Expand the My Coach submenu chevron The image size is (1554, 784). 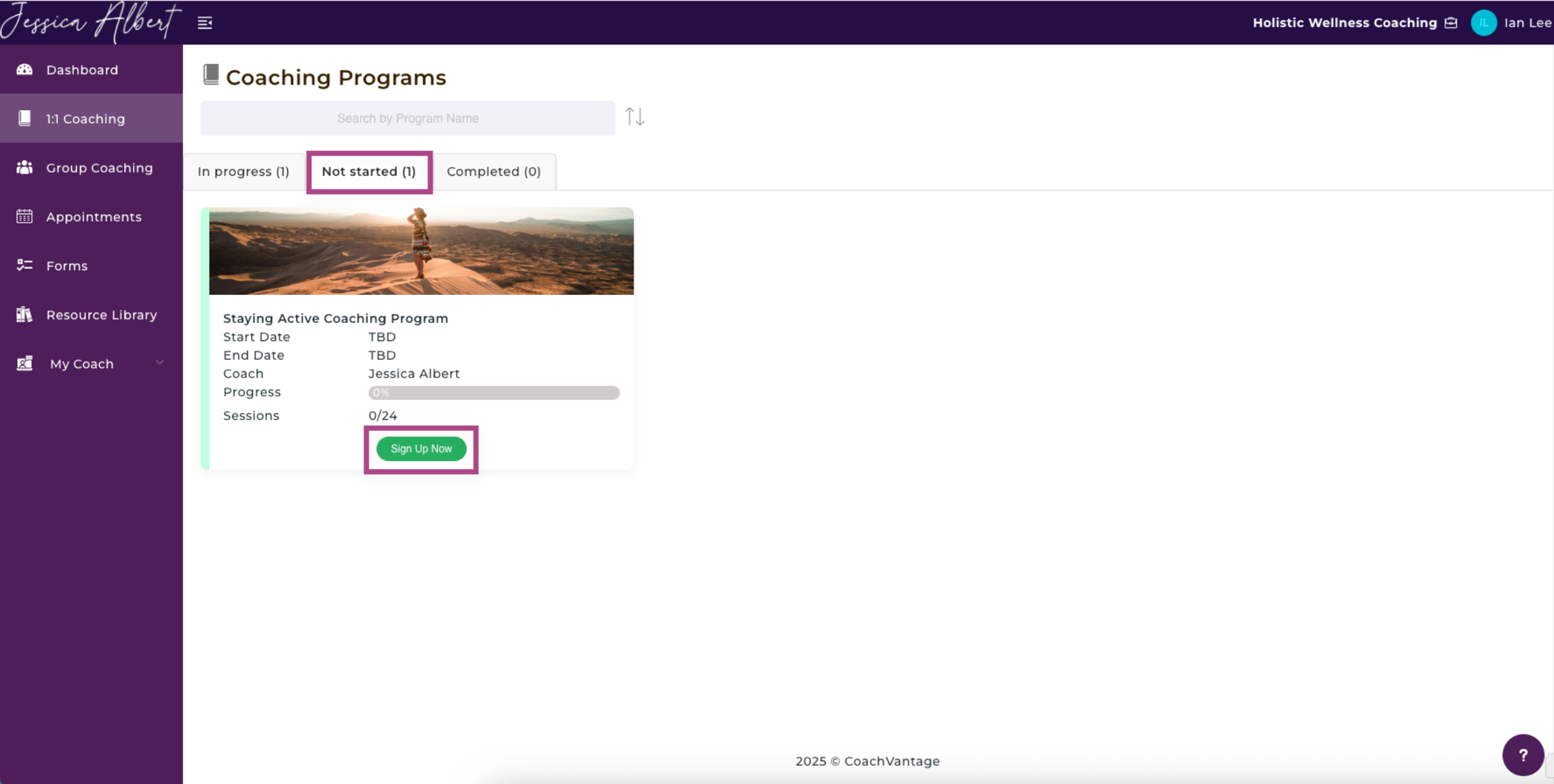(x=160, y=363)
